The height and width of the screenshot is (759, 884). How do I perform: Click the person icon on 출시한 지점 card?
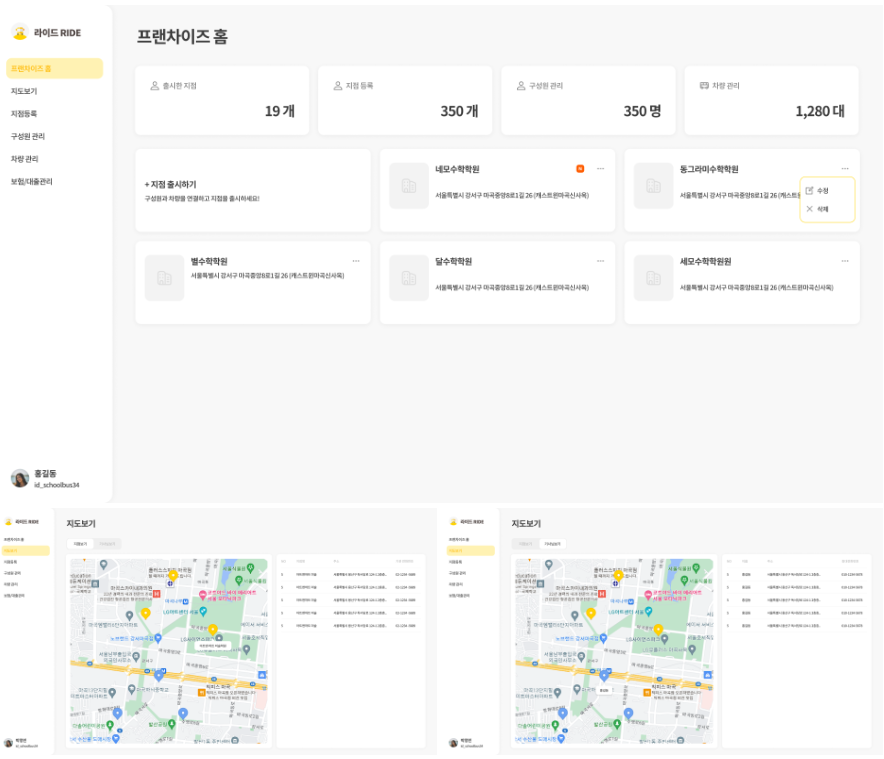[x=154, y=86]
